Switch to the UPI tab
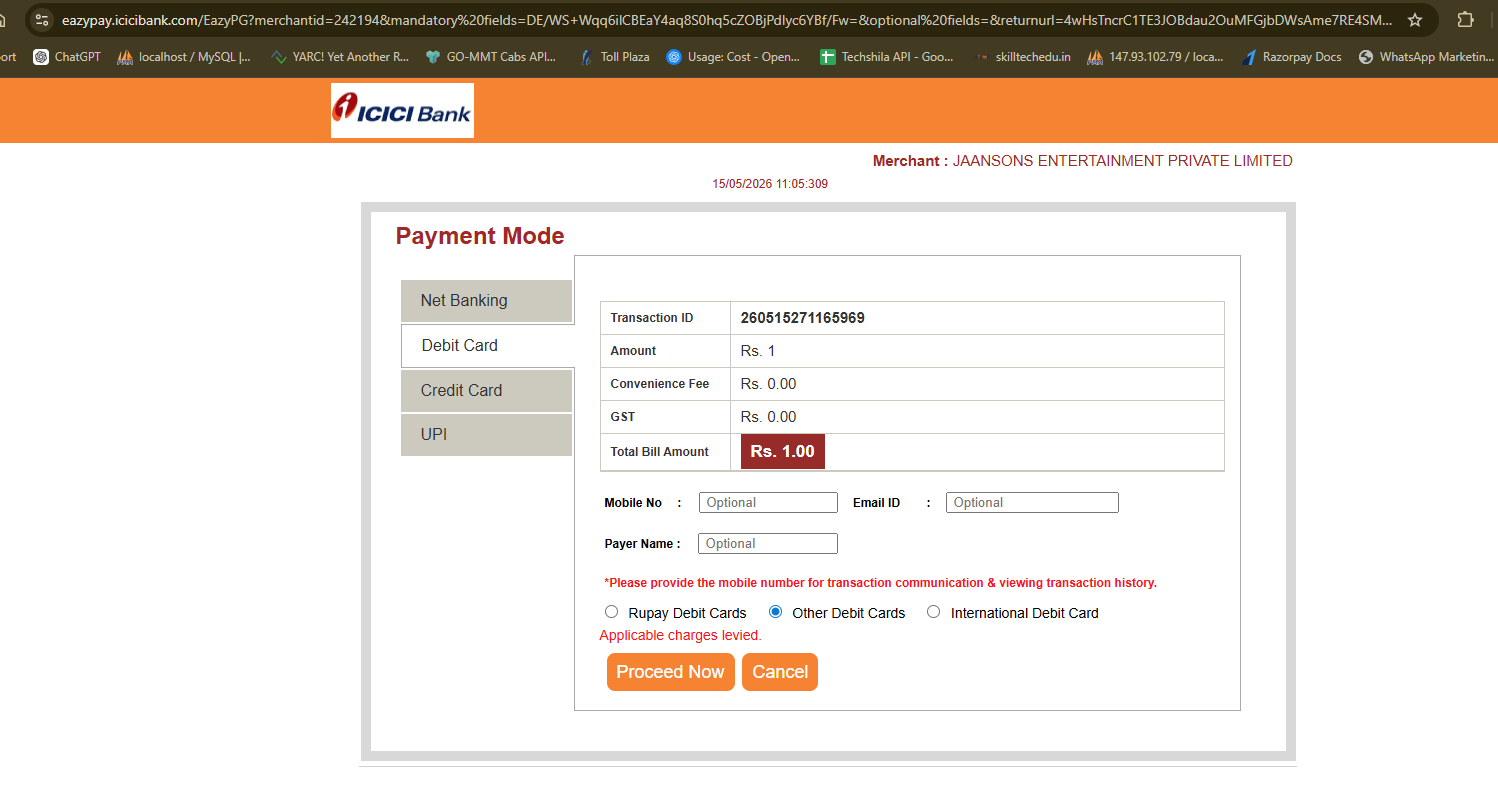 [486, 435]
